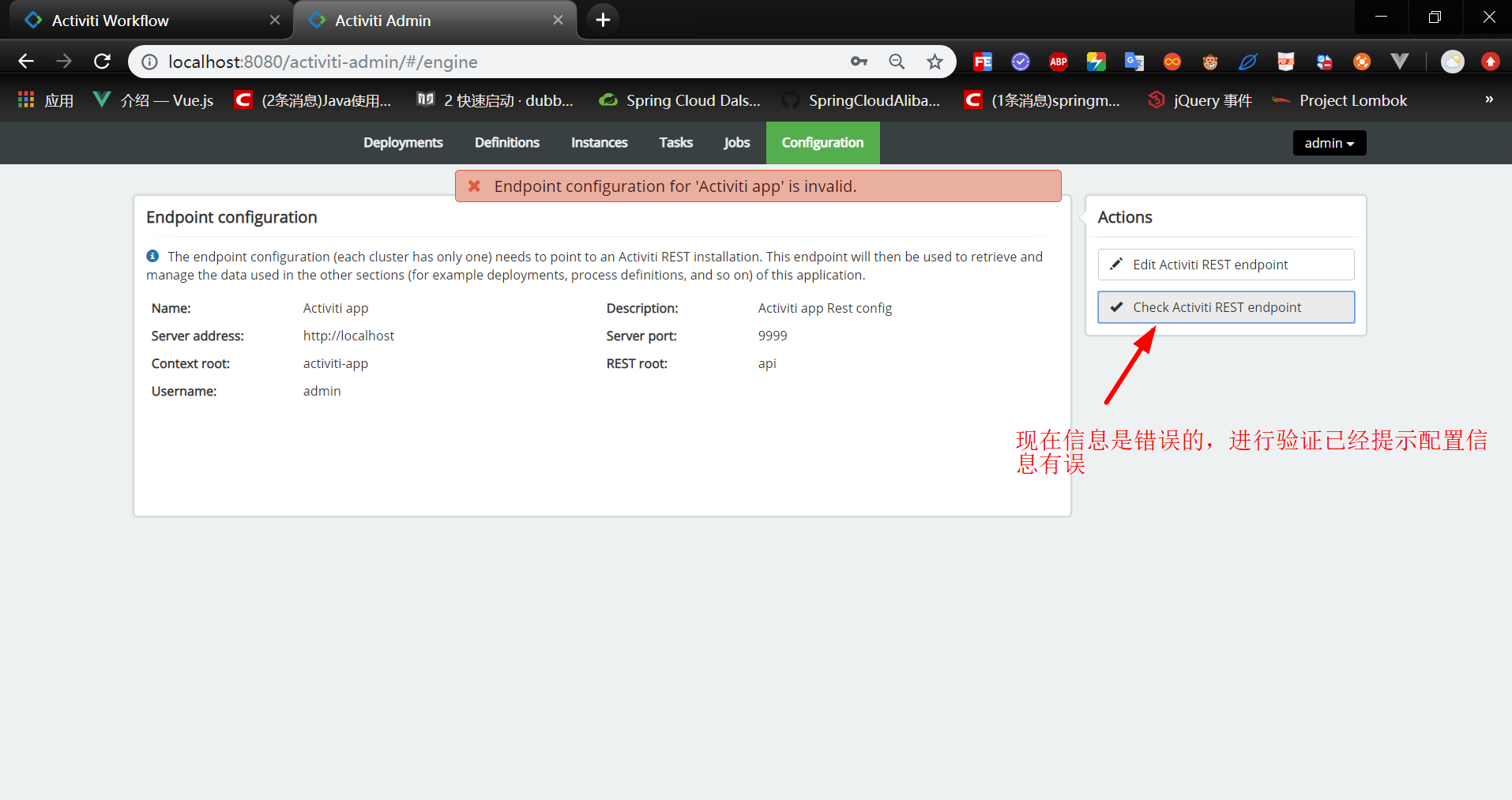1512x800 pixels.
Task: Select the server address http://localhost value
Action: point(348,336)
